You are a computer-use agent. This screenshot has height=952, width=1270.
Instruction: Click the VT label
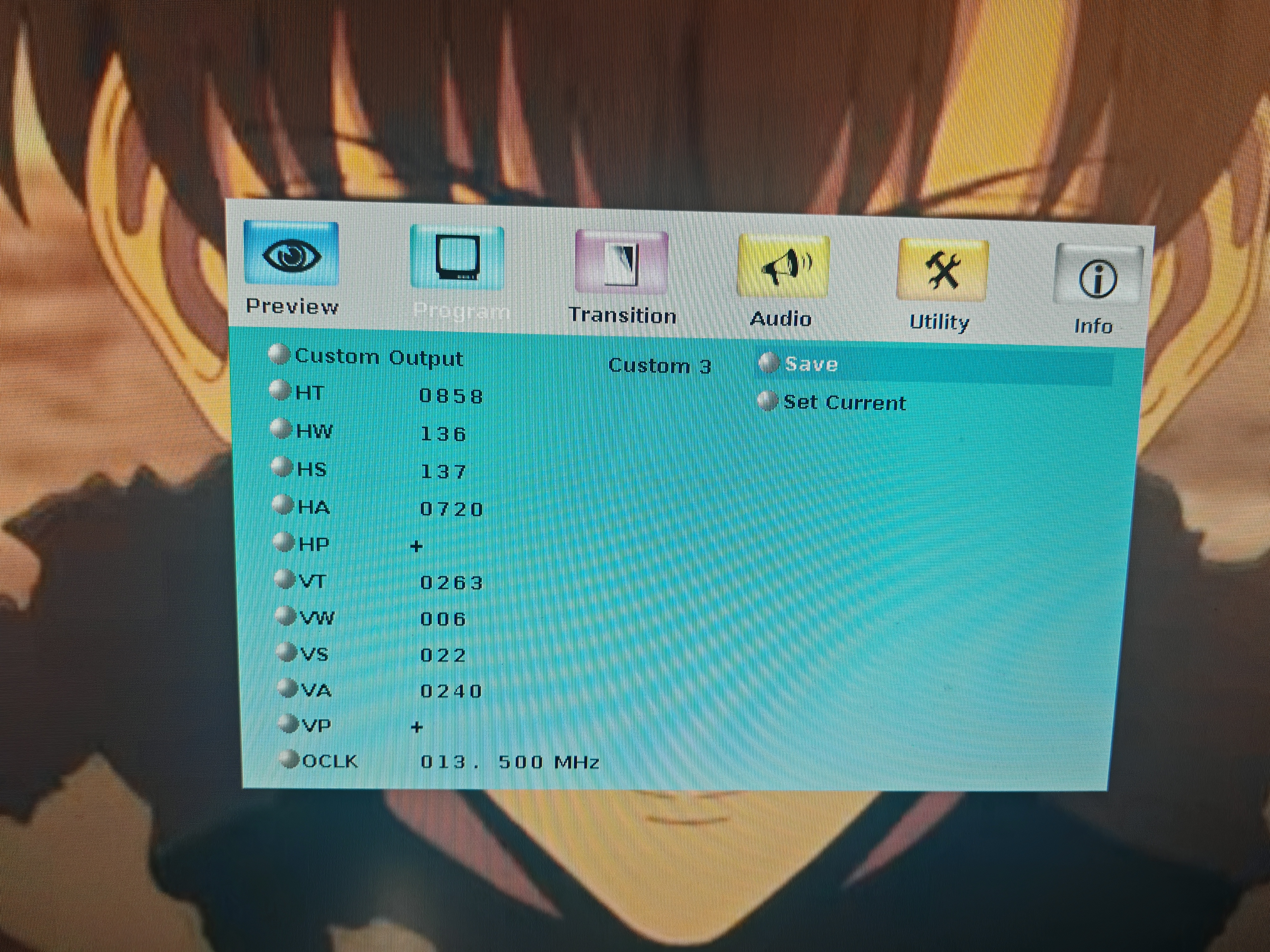[312, 581]
